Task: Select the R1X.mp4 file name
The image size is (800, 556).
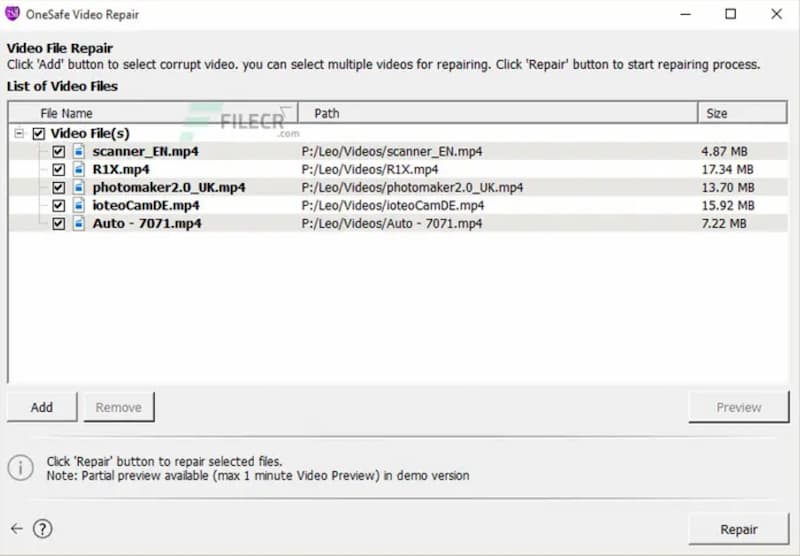Action: pos(121,169)
